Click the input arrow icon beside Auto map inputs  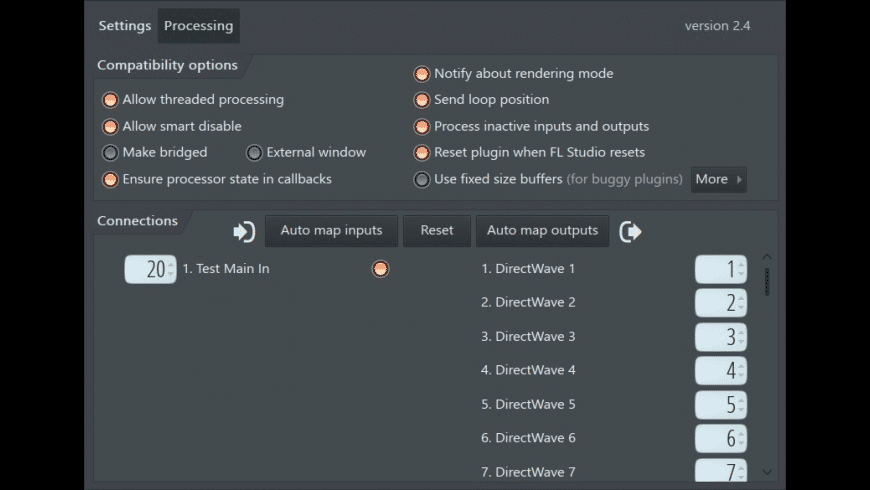pos(244,231)
